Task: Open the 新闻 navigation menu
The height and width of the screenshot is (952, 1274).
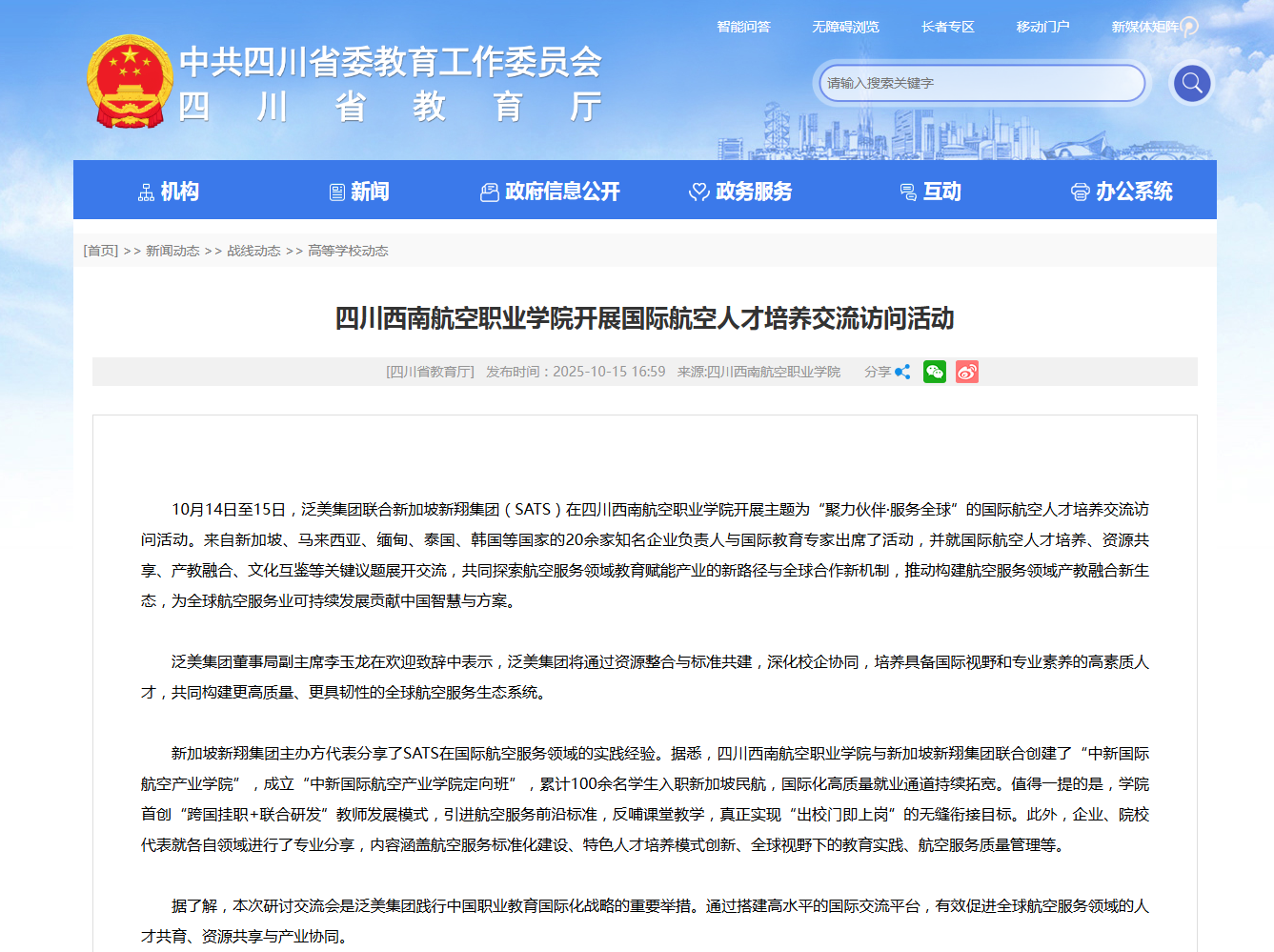Action: point(359,192)
